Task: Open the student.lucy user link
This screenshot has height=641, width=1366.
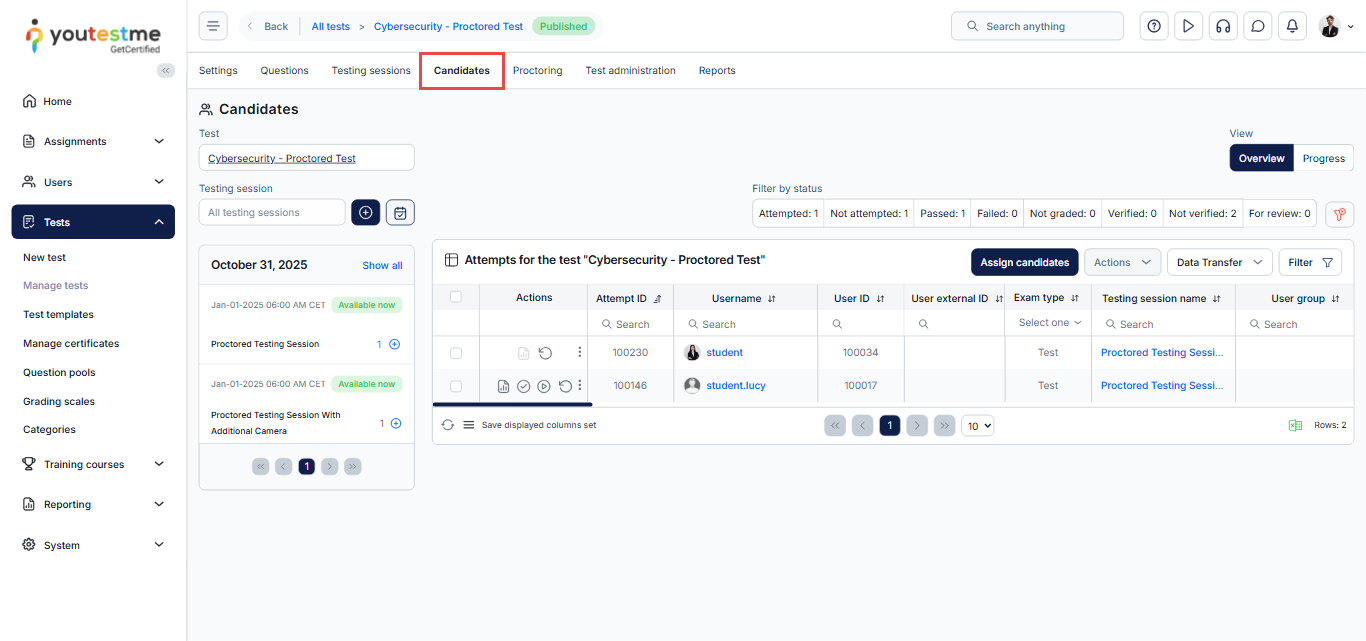Action: pyautogui.click(x=735, y=386)
